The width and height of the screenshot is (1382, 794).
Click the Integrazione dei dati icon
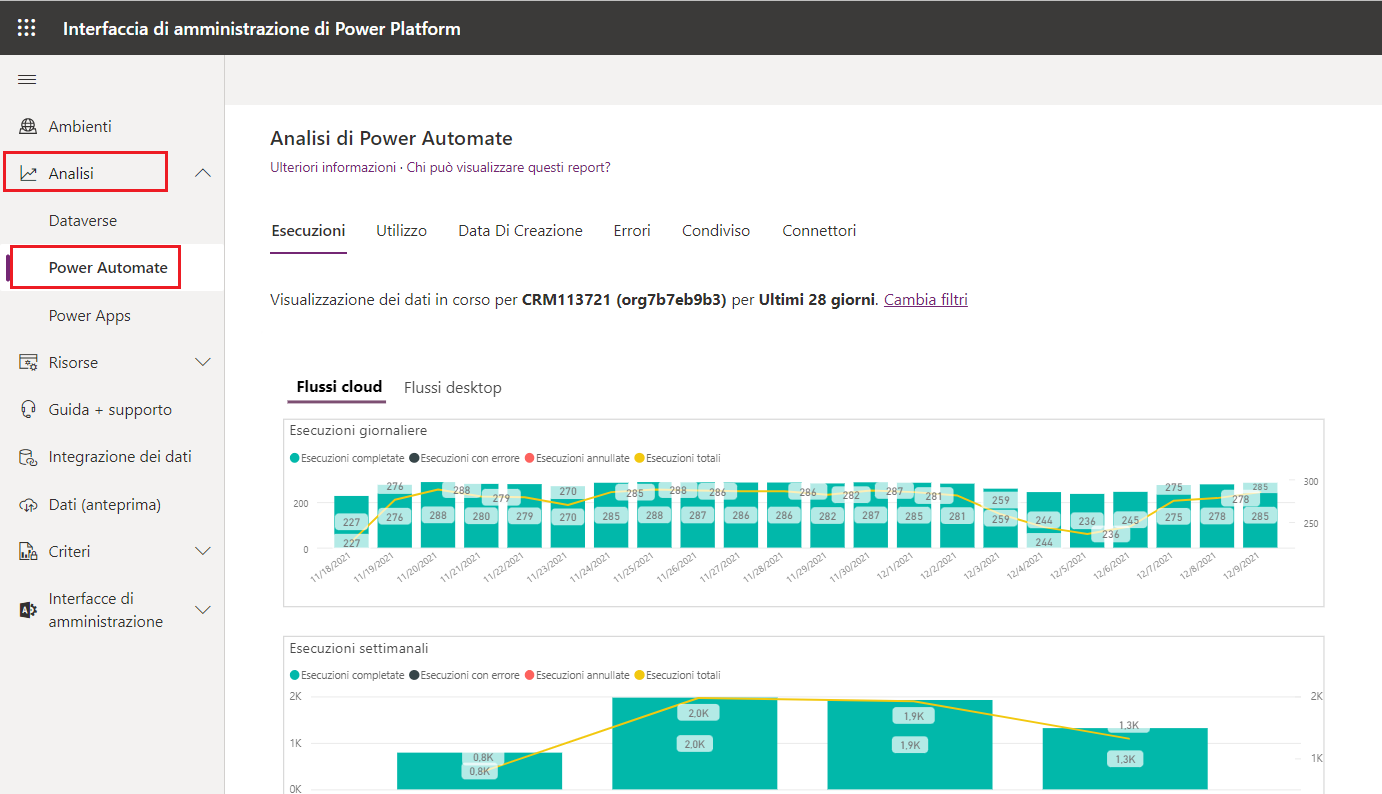pos(28,457)
